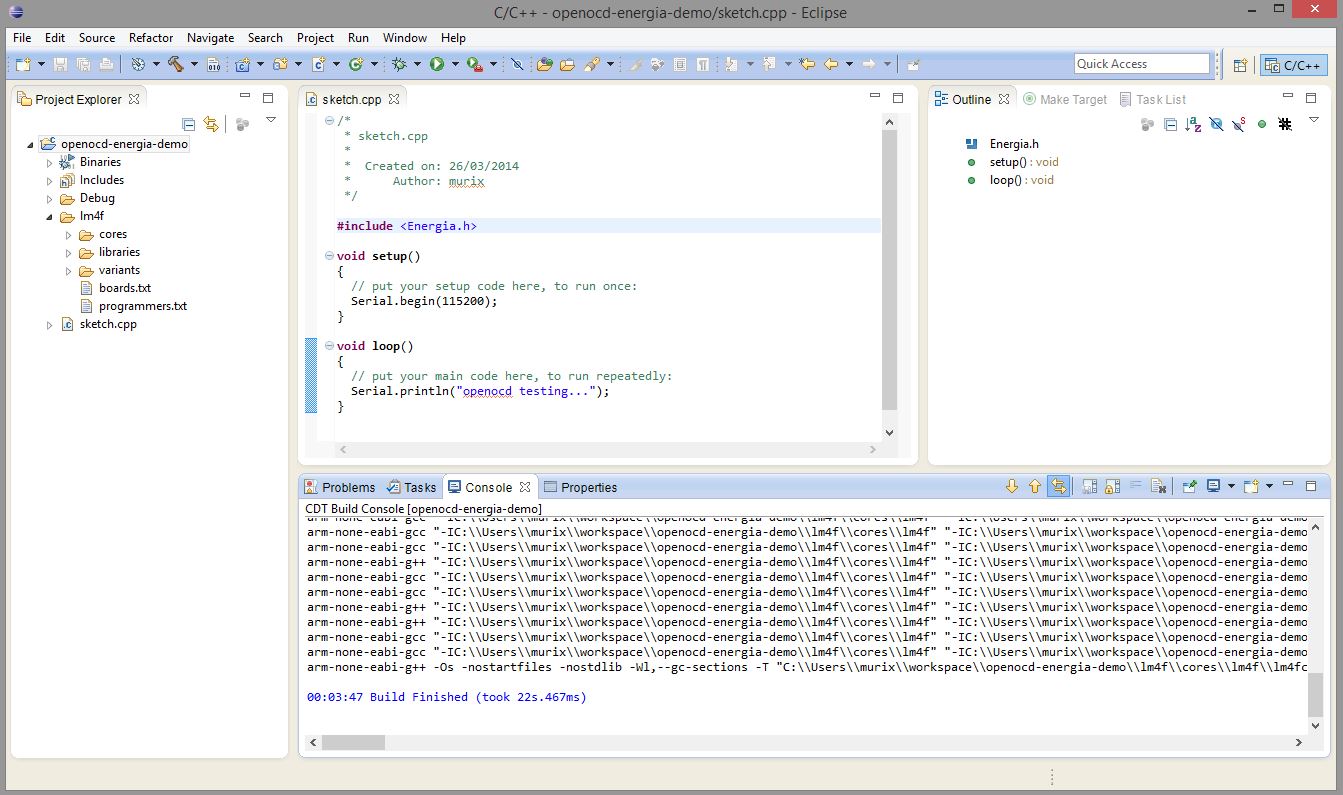Toggle Hide Non-Public Members green dot
This screenshot has height=795, width=1343.
tap(1262, 124)
